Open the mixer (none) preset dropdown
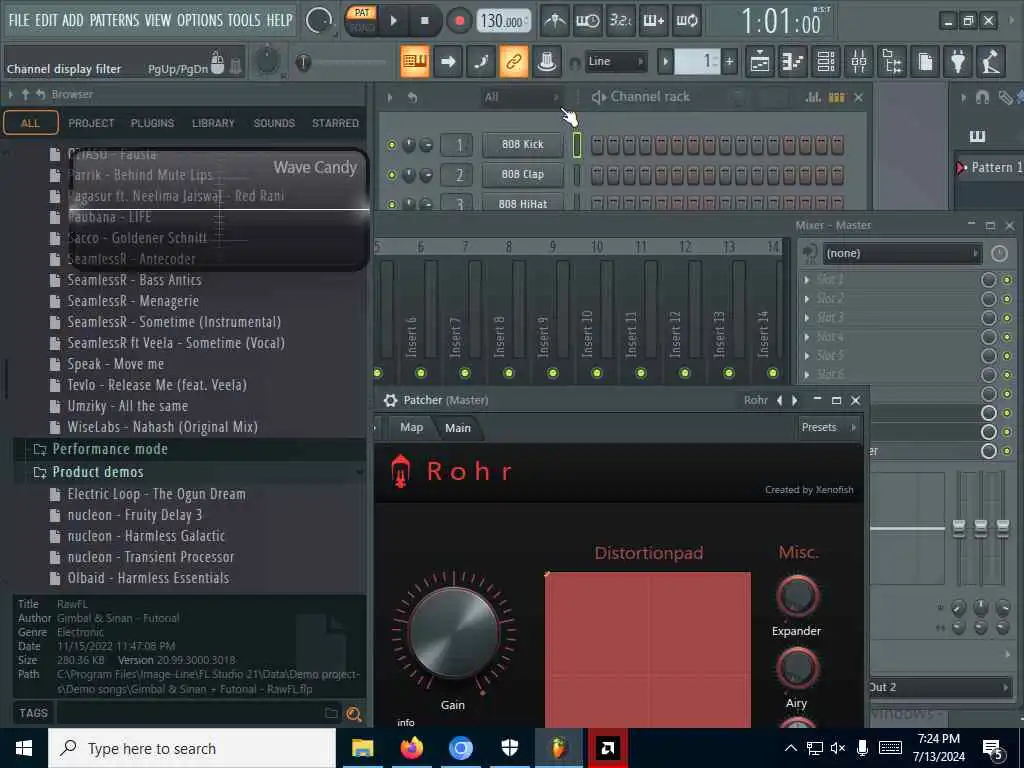 902,253
